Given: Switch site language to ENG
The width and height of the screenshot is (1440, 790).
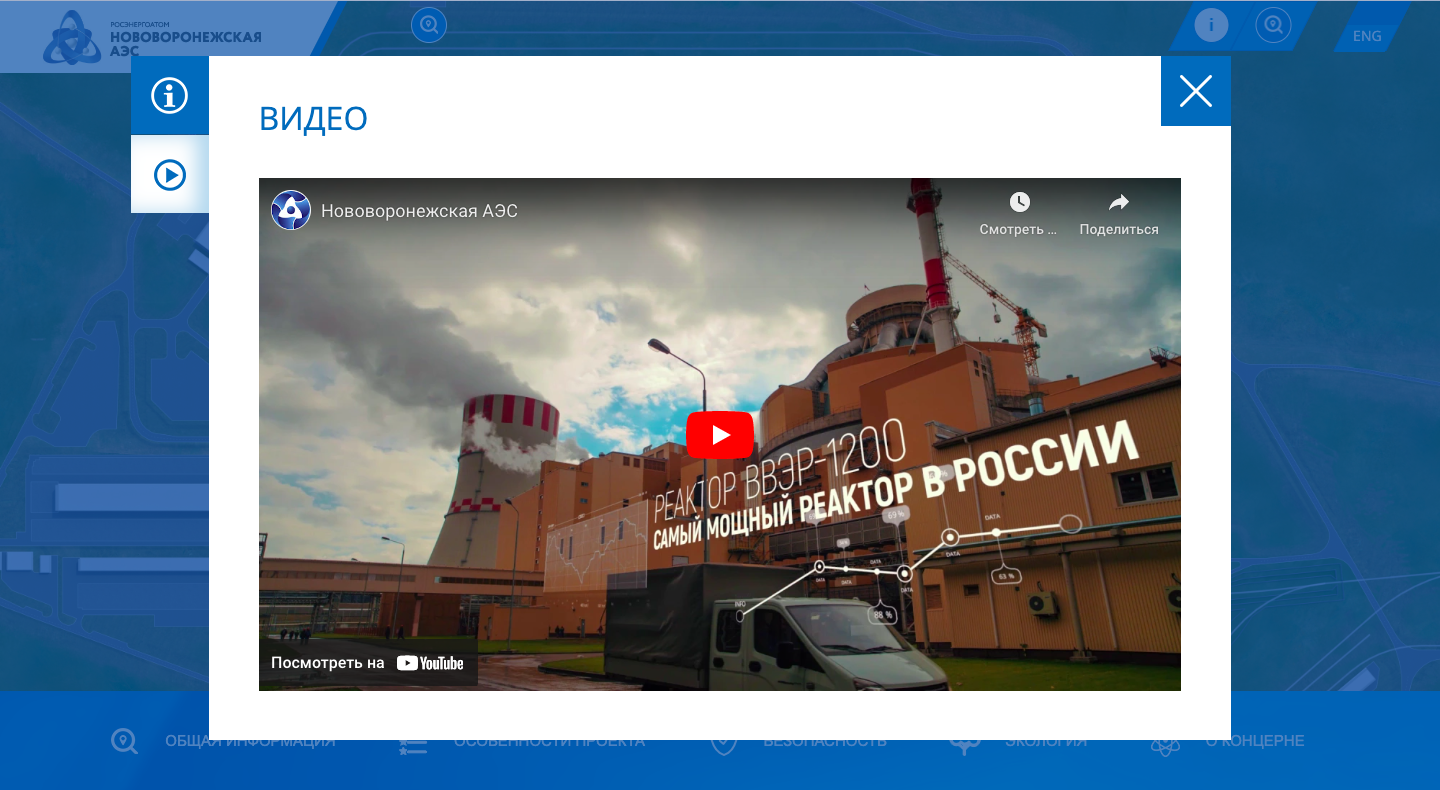Looking at the screenshot, I should click(1366, 36).
